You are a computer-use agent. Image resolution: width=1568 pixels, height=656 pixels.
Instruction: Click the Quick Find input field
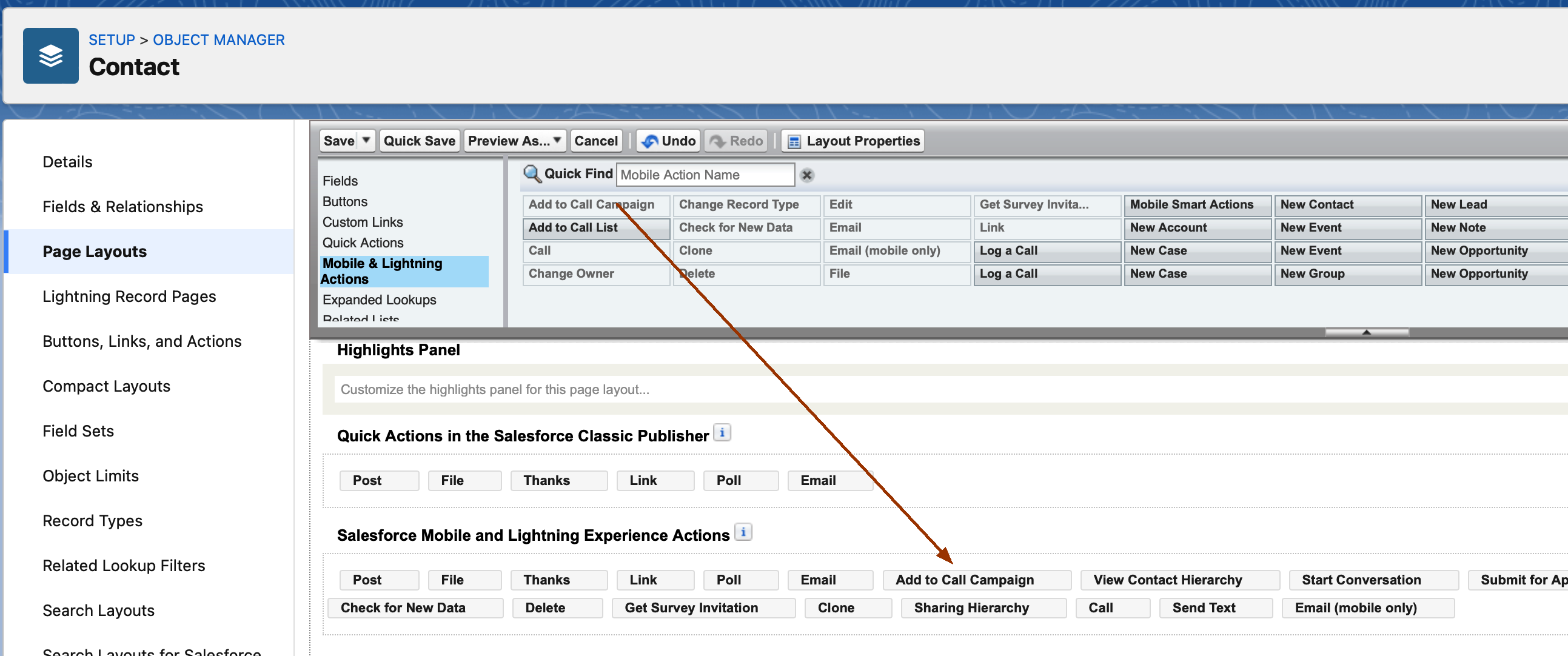[705, 175]
